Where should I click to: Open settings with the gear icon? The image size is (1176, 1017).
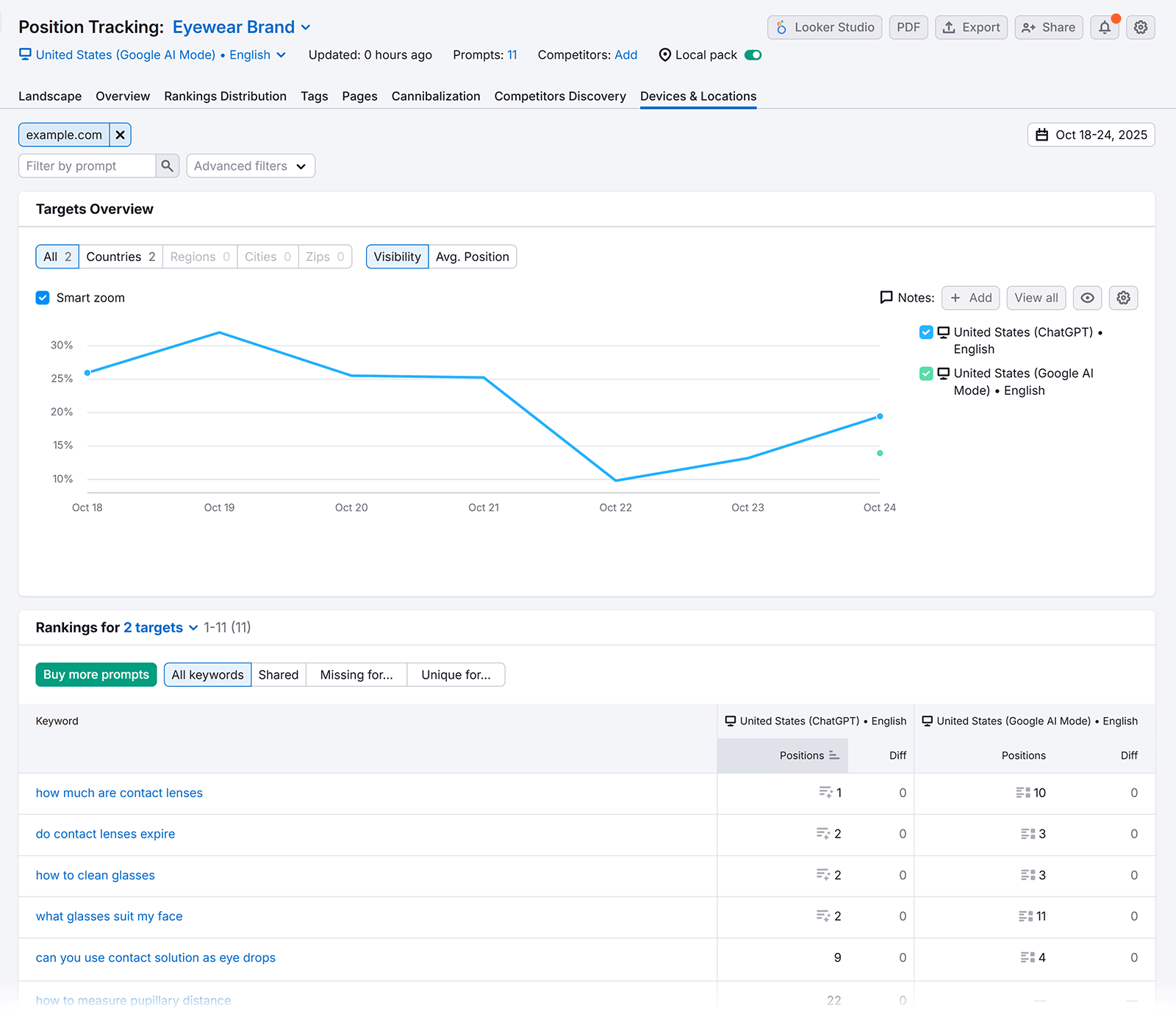pyautogui.click(x=1140, y=27)
